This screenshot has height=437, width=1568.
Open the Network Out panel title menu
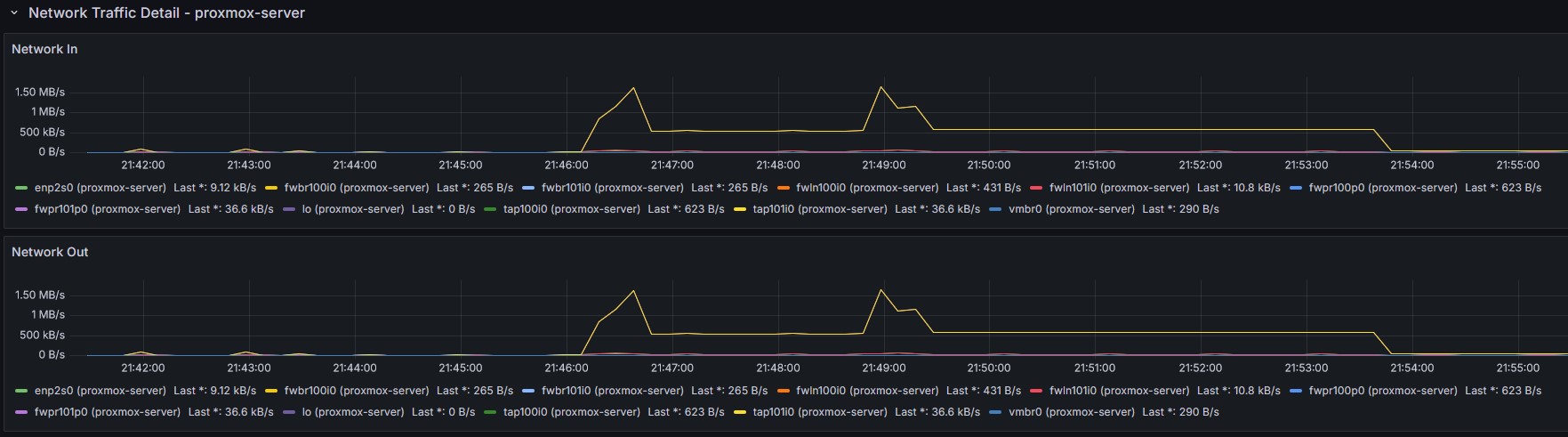click(x=50, y=252)
